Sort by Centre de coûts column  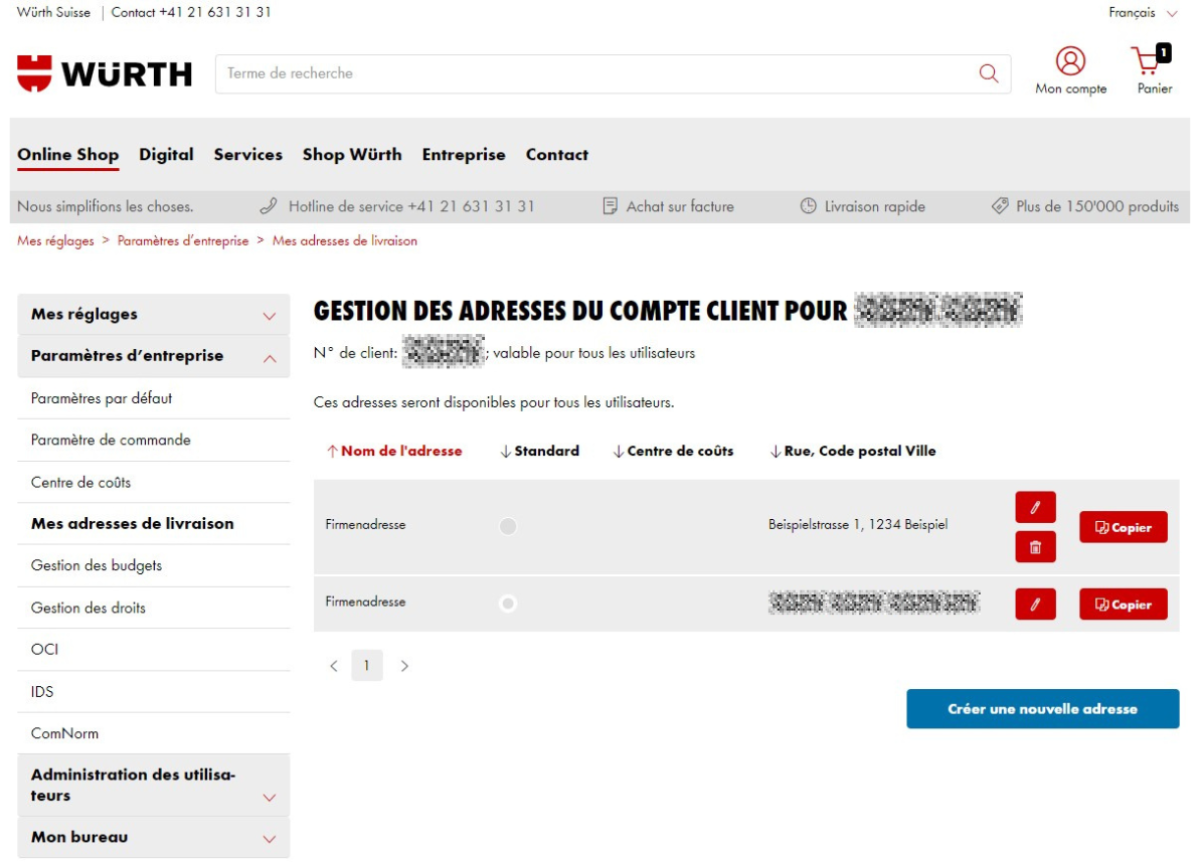[x=673, y=451]
